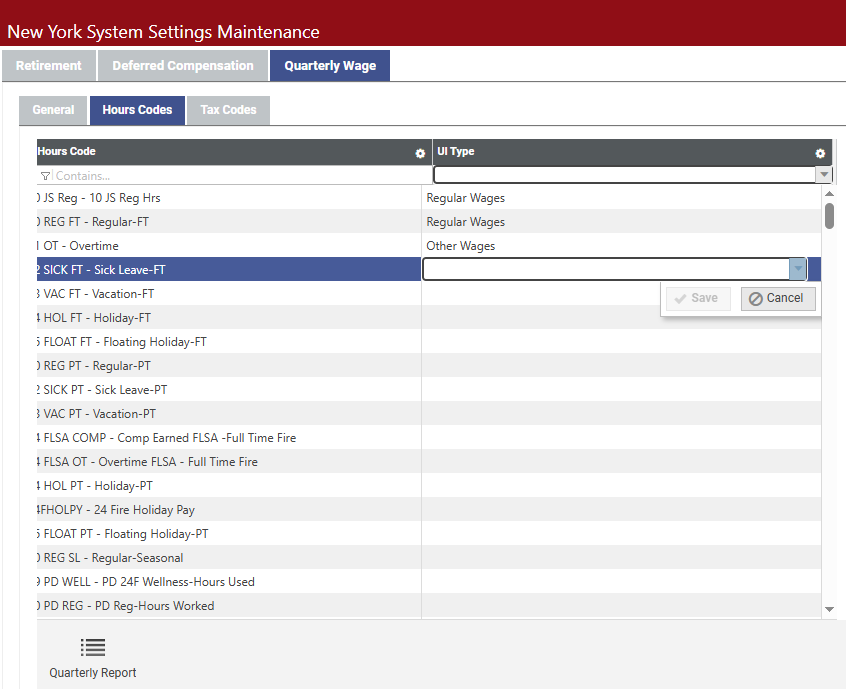Open the Tax Codes sub-tab
Screen dimensions: 846x689
[228, 110]
